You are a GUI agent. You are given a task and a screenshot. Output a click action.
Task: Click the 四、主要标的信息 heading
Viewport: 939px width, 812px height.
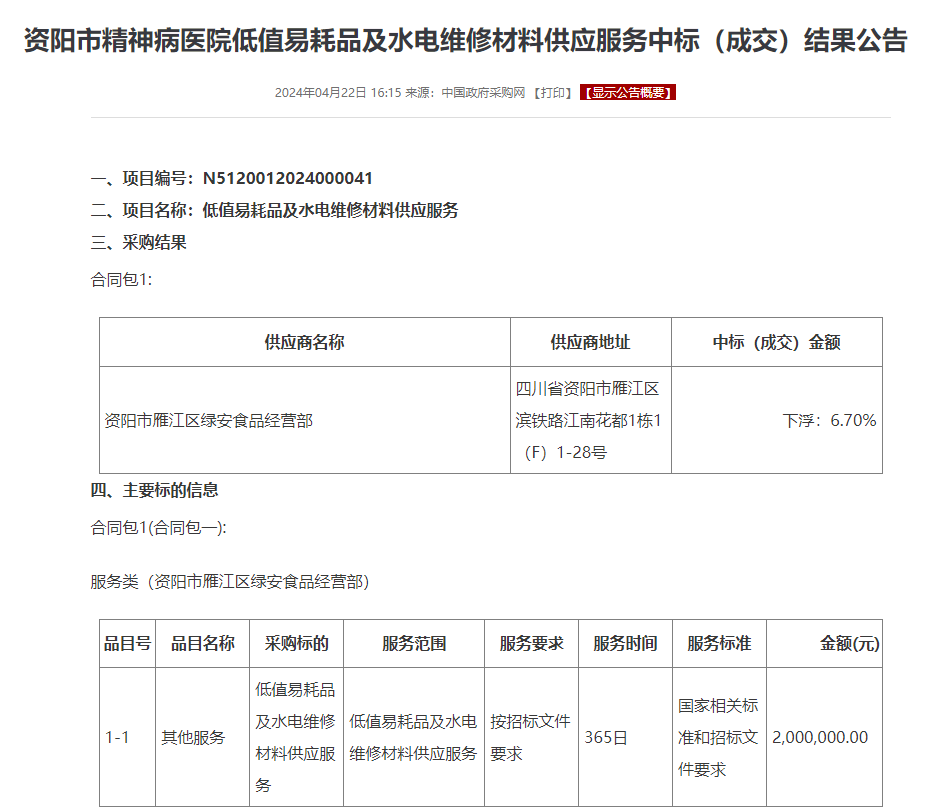point(155,490)
